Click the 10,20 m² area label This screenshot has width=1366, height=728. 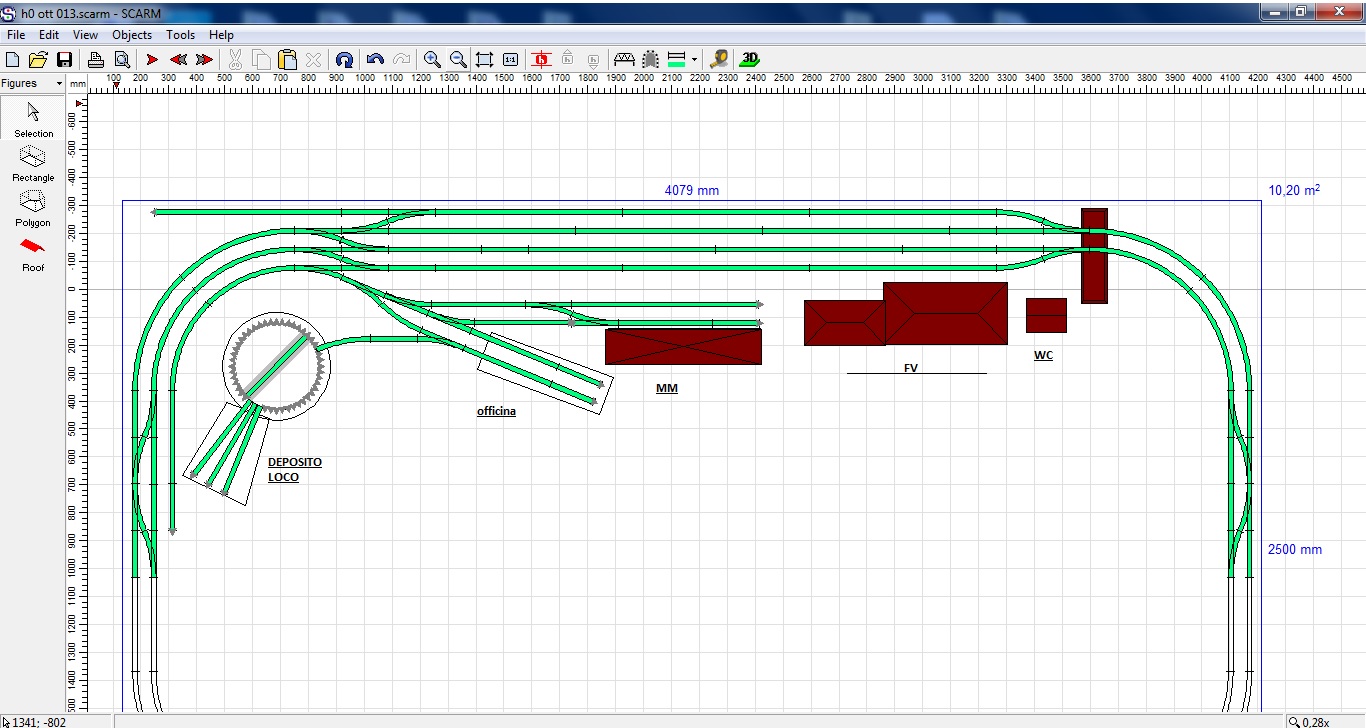point(1294,190)
